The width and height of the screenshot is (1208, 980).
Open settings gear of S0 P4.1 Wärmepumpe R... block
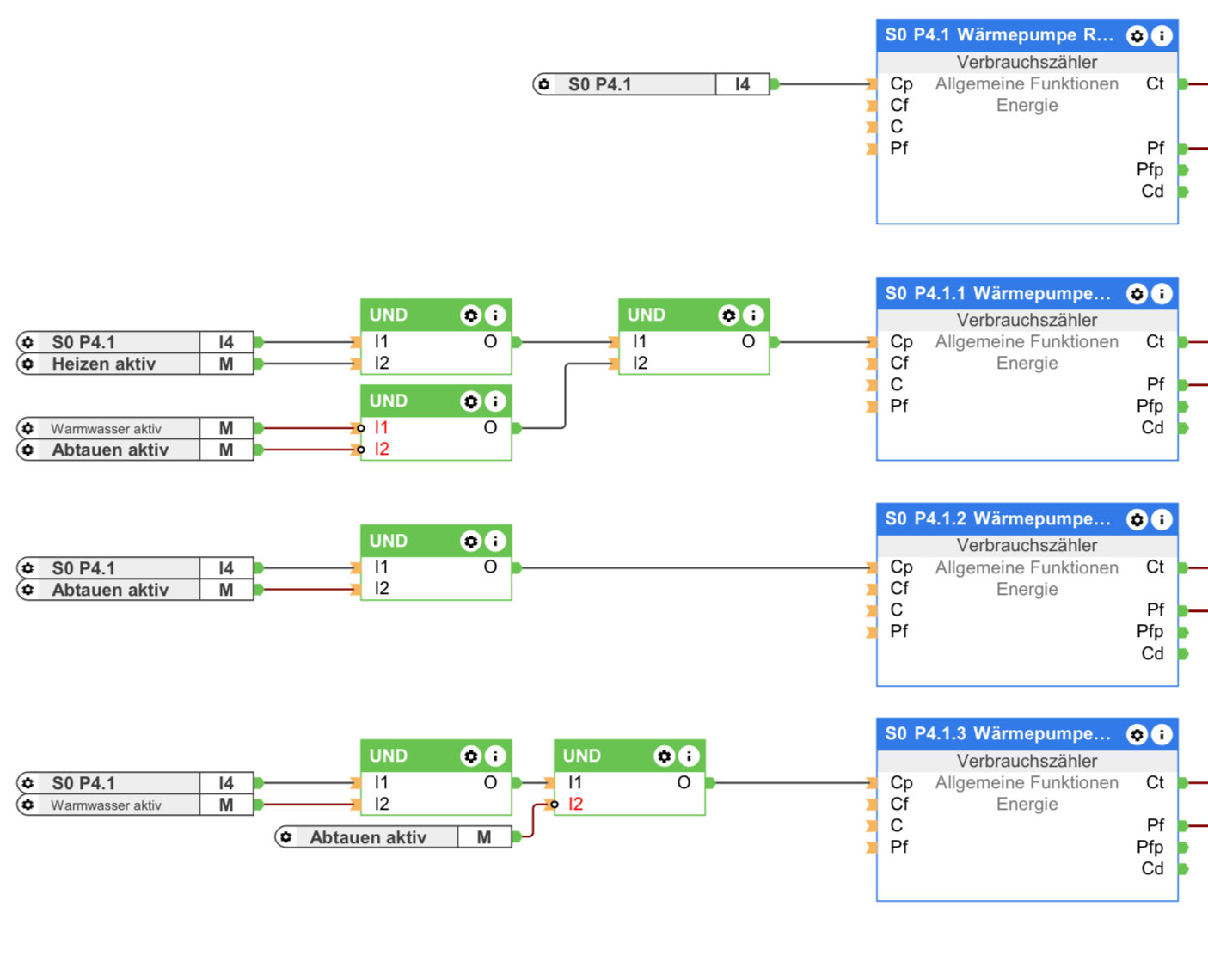[x=1137, y=36]
